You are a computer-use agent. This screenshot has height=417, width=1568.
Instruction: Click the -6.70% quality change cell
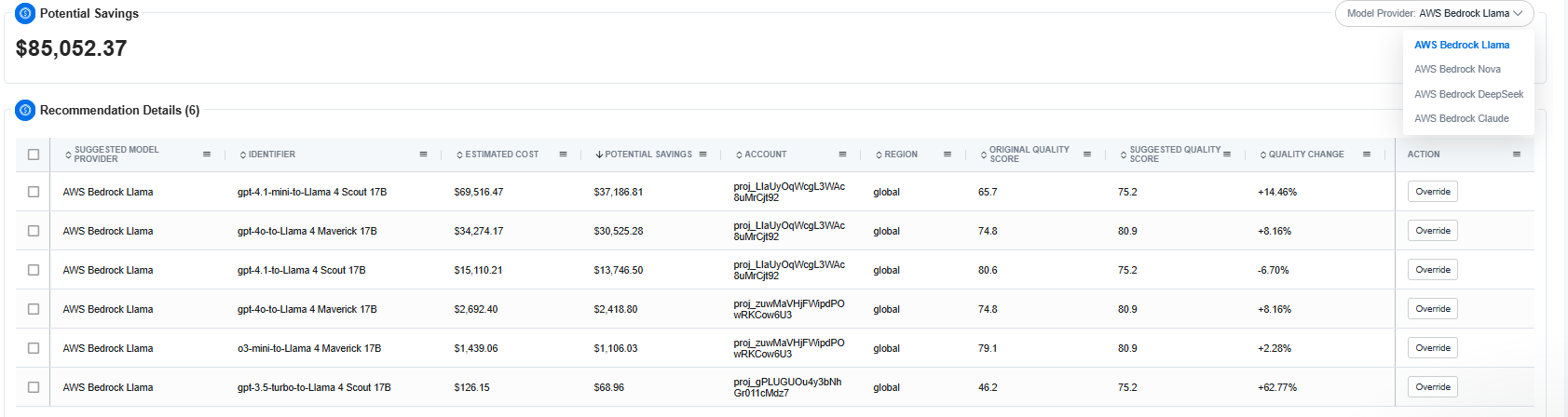click(1274, 270)
